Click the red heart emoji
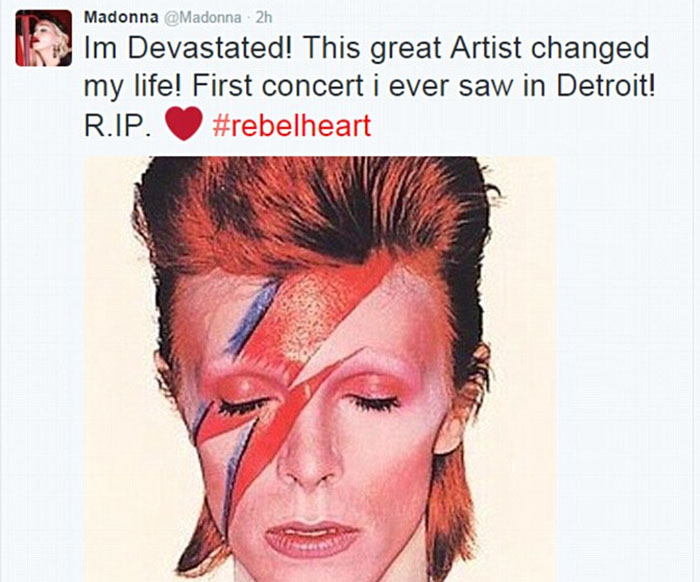700x582 pixels. pyautogui.click(x=184, y=124)
